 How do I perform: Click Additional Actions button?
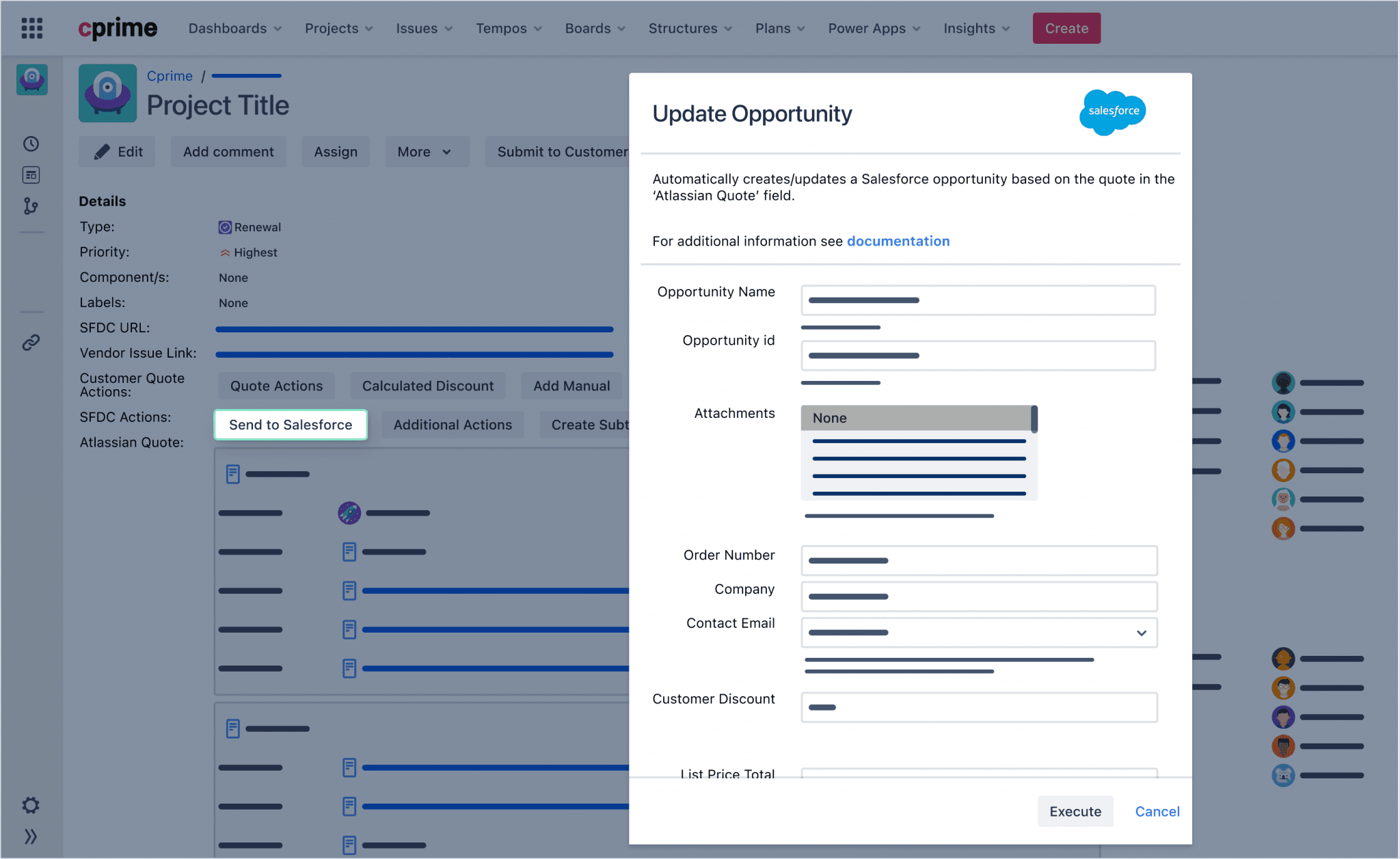[x=453, y=425]
